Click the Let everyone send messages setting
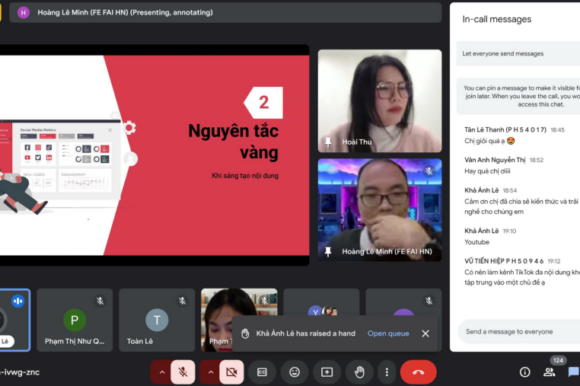580x386 pixels. pos(518,54)
